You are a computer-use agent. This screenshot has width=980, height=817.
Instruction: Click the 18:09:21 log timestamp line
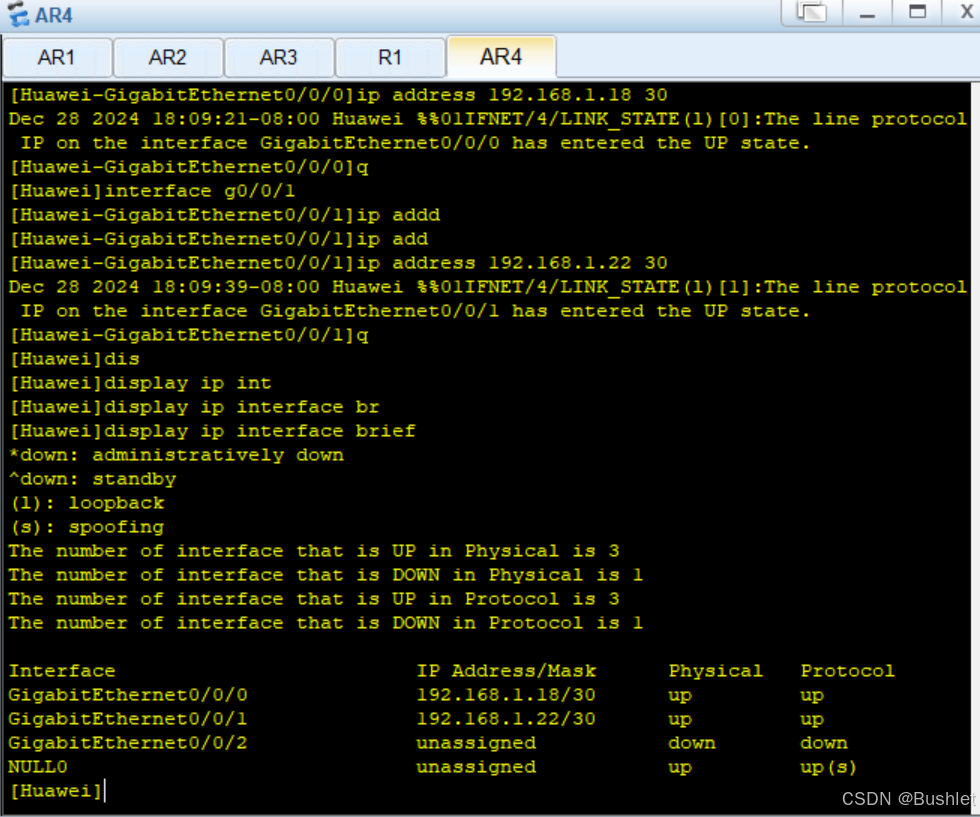click(488, 119)
